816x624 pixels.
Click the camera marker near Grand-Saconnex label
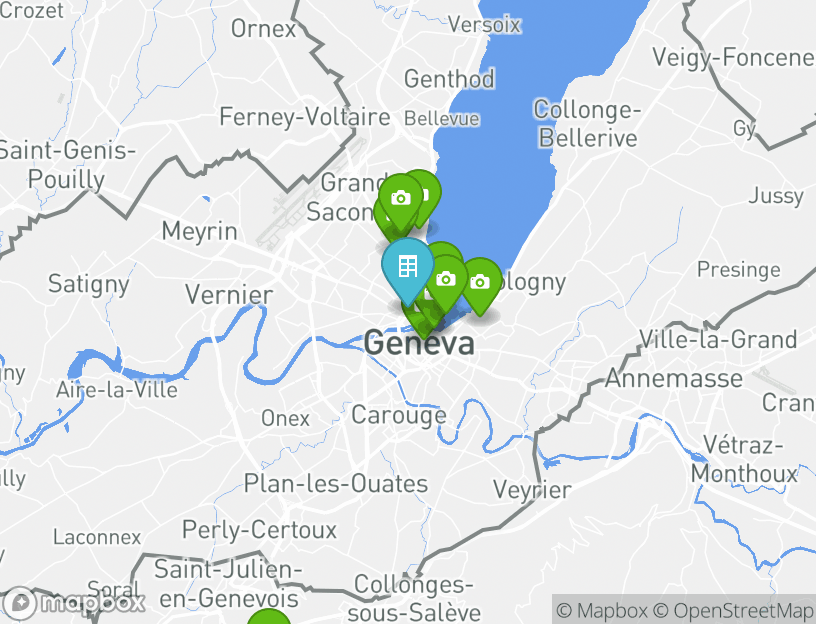pos(400,198)
